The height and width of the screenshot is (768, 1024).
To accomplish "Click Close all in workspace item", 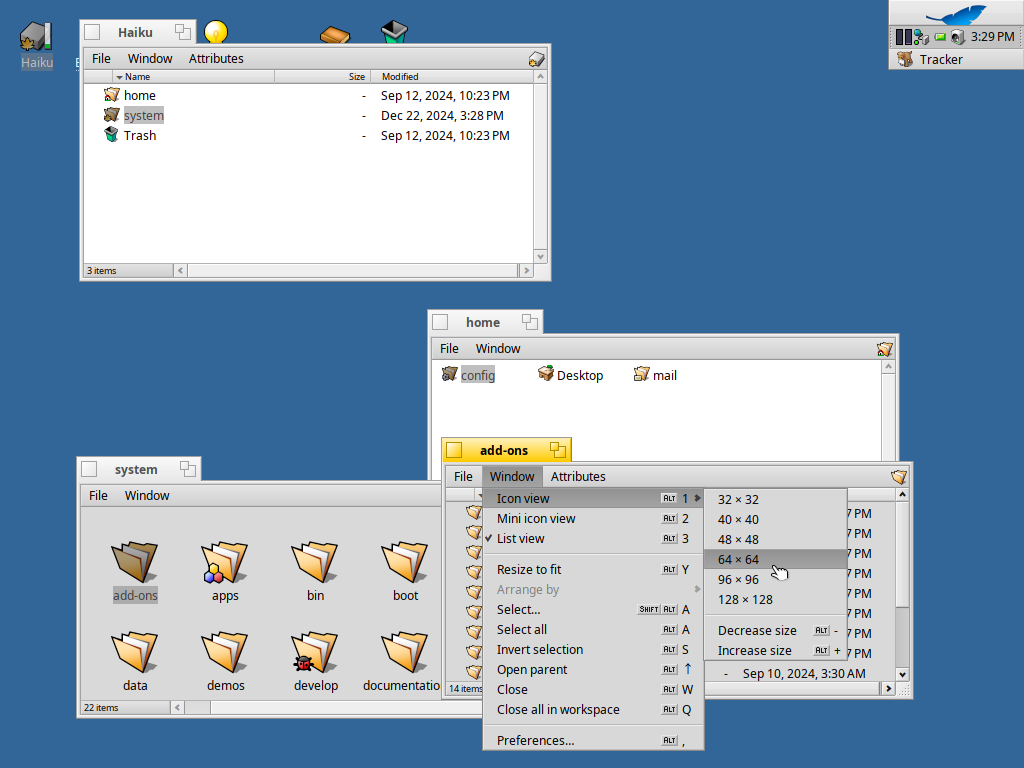I will 593,710.
